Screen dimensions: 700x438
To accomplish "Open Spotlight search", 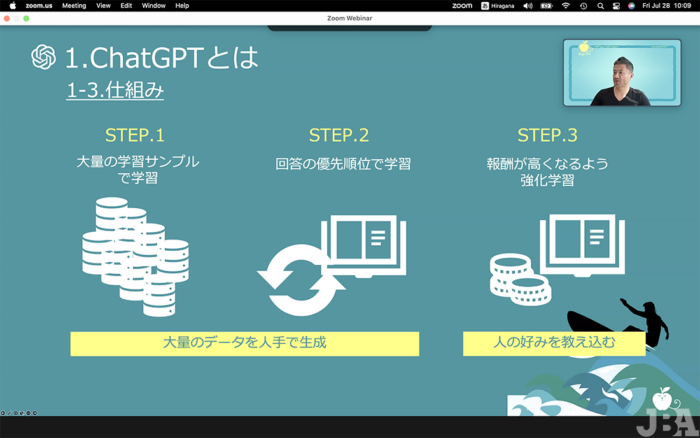I will (x=600, y=6).
